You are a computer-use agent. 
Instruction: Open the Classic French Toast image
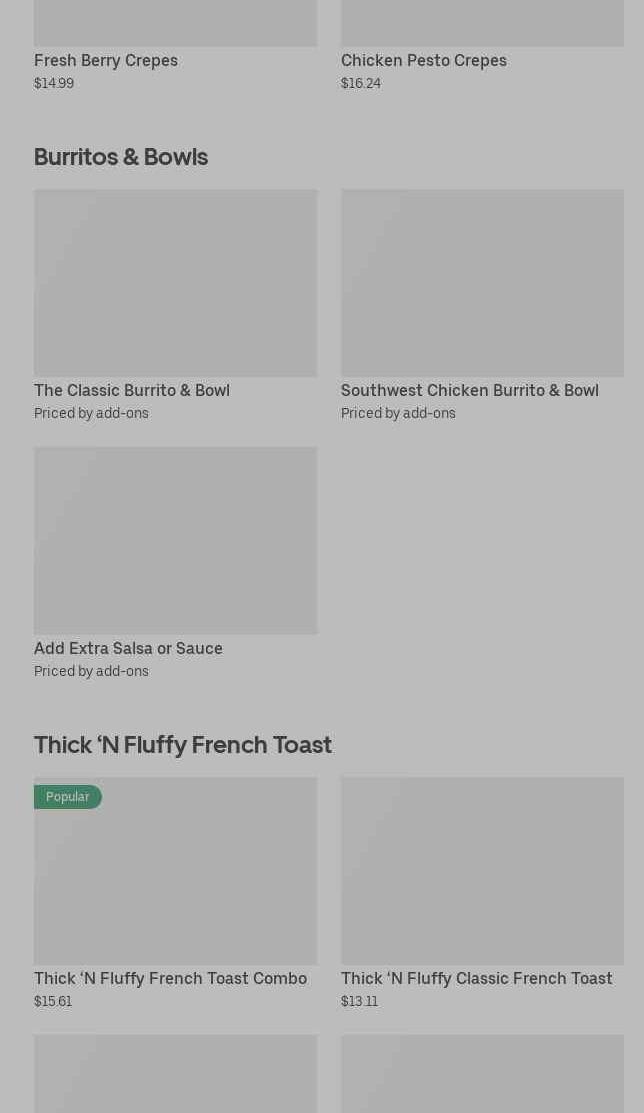(x=481, y=871)
